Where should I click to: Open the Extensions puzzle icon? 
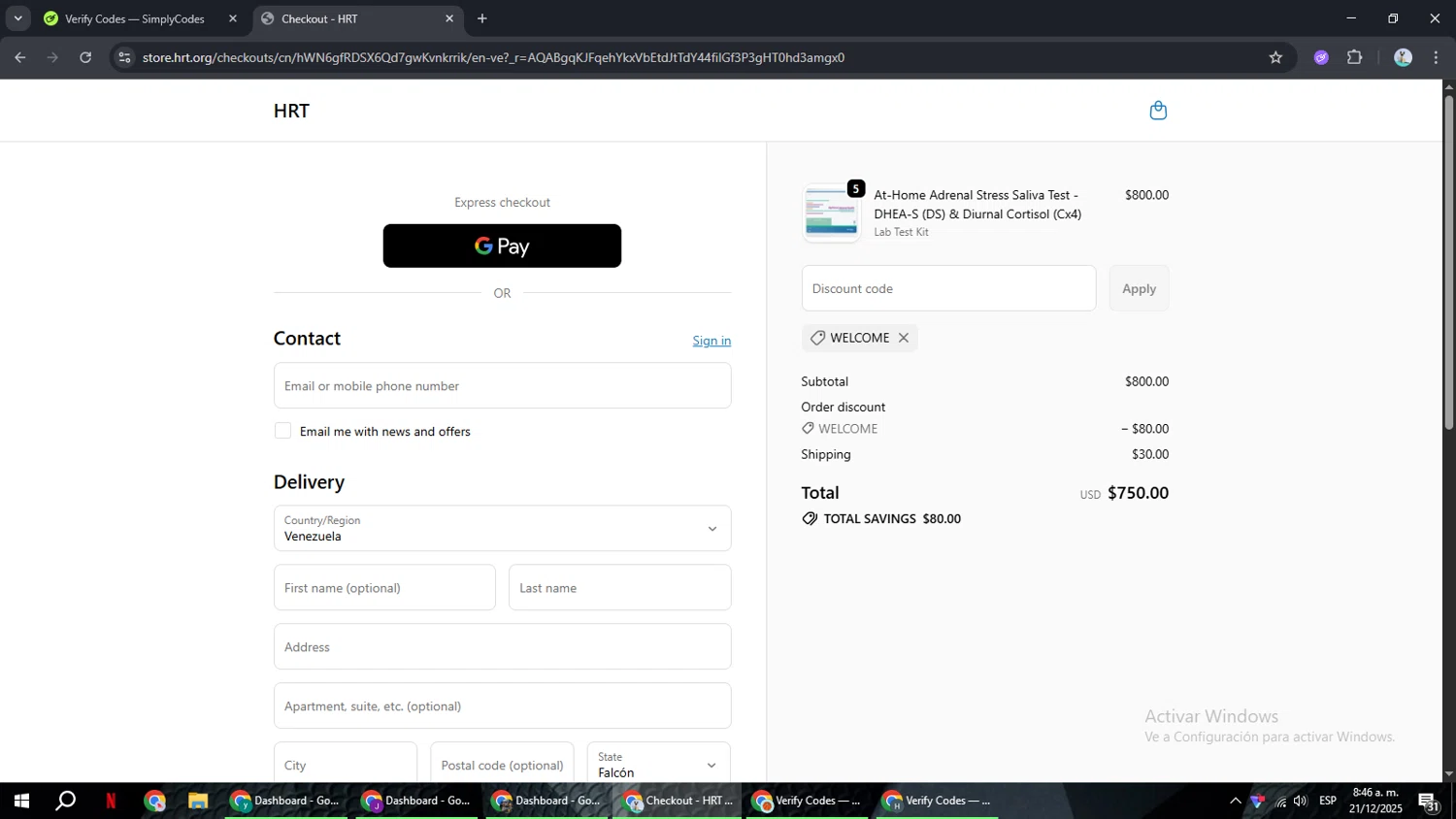(1355, 57)
